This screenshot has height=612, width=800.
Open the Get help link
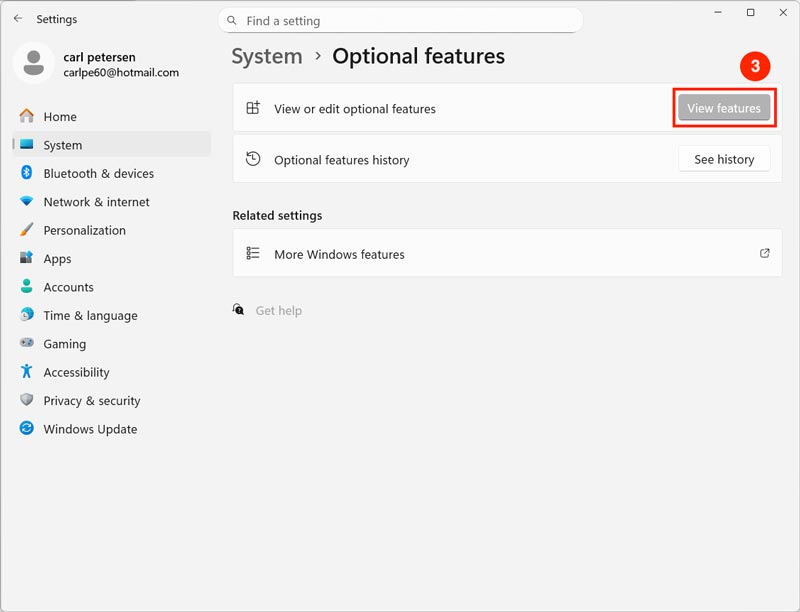278,311
